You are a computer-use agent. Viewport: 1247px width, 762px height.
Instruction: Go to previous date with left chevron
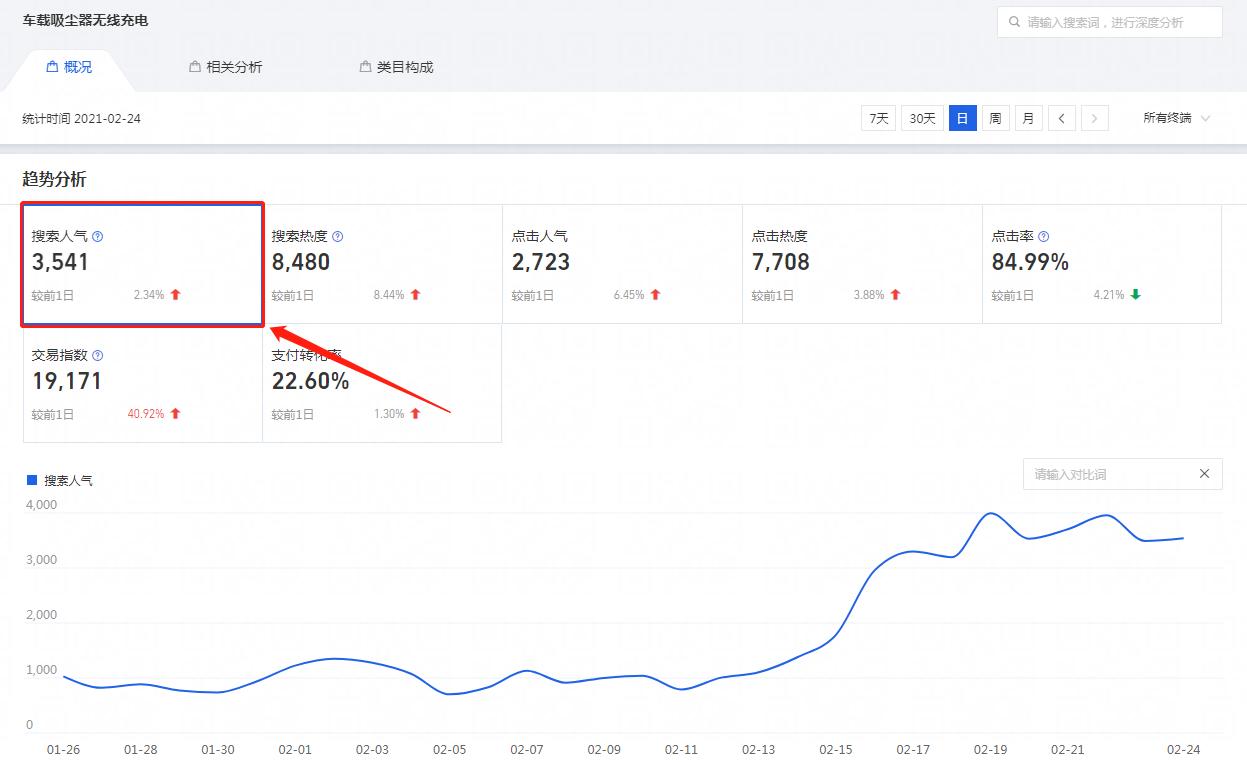1062,118
